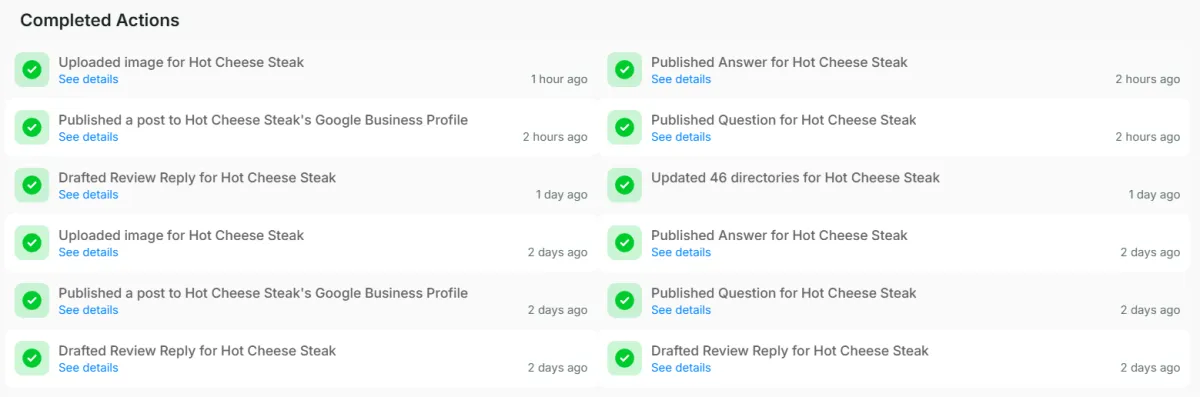Click check icon for Uploaded image from 2 days ago
The image size is (1200, 397).
point(32,243)
